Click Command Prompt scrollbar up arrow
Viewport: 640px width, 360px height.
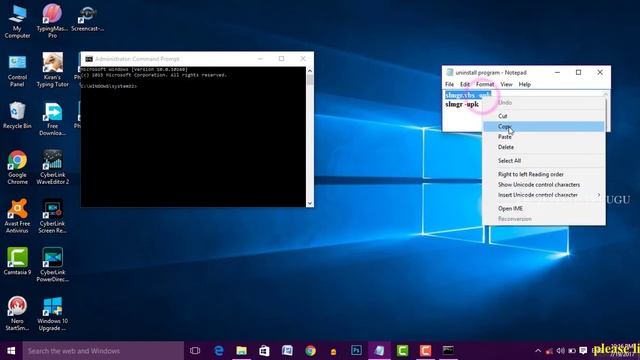(310, 71)
